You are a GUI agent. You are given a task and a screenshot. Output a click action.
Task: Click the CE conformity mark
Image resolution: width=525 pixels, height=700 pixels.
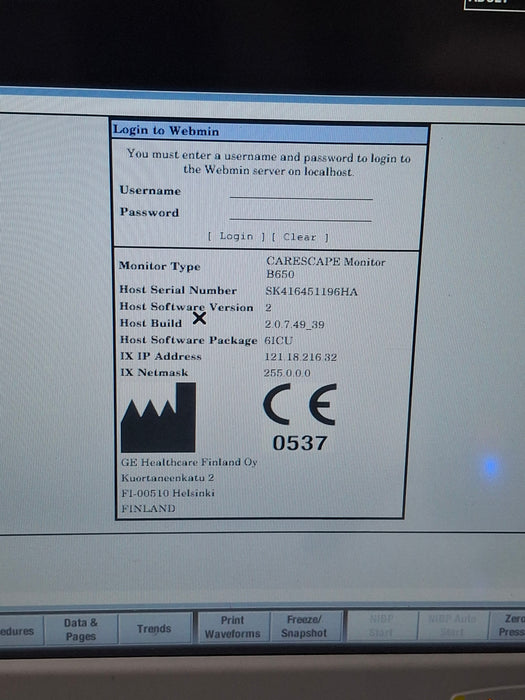(300, 405)
